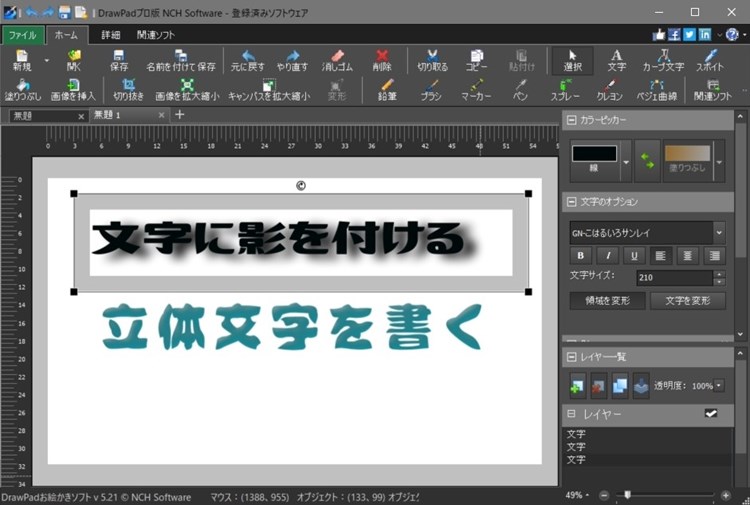Select the 文字 text tool
This screenshot has height=505, width=750.
pyautogui.click(x=617, y=60)
